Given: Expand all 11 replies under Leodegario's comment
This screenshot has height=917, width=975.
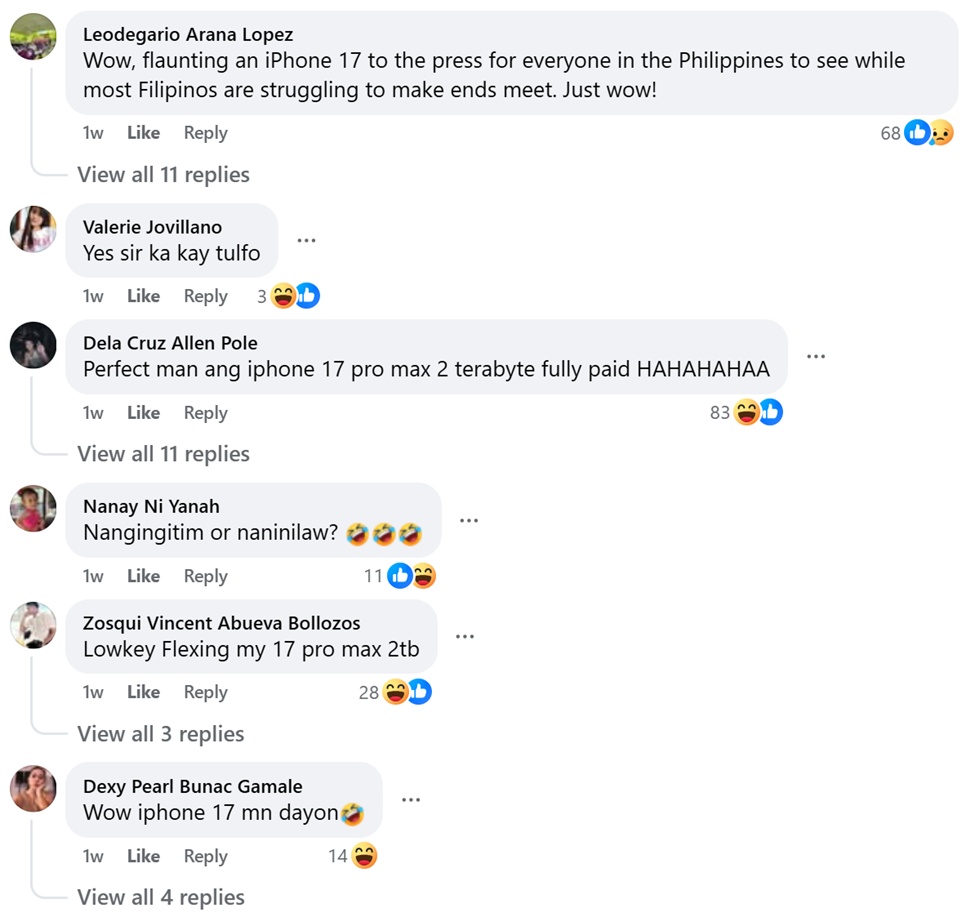Looking at the screenshot, I should tap(163, 175).
